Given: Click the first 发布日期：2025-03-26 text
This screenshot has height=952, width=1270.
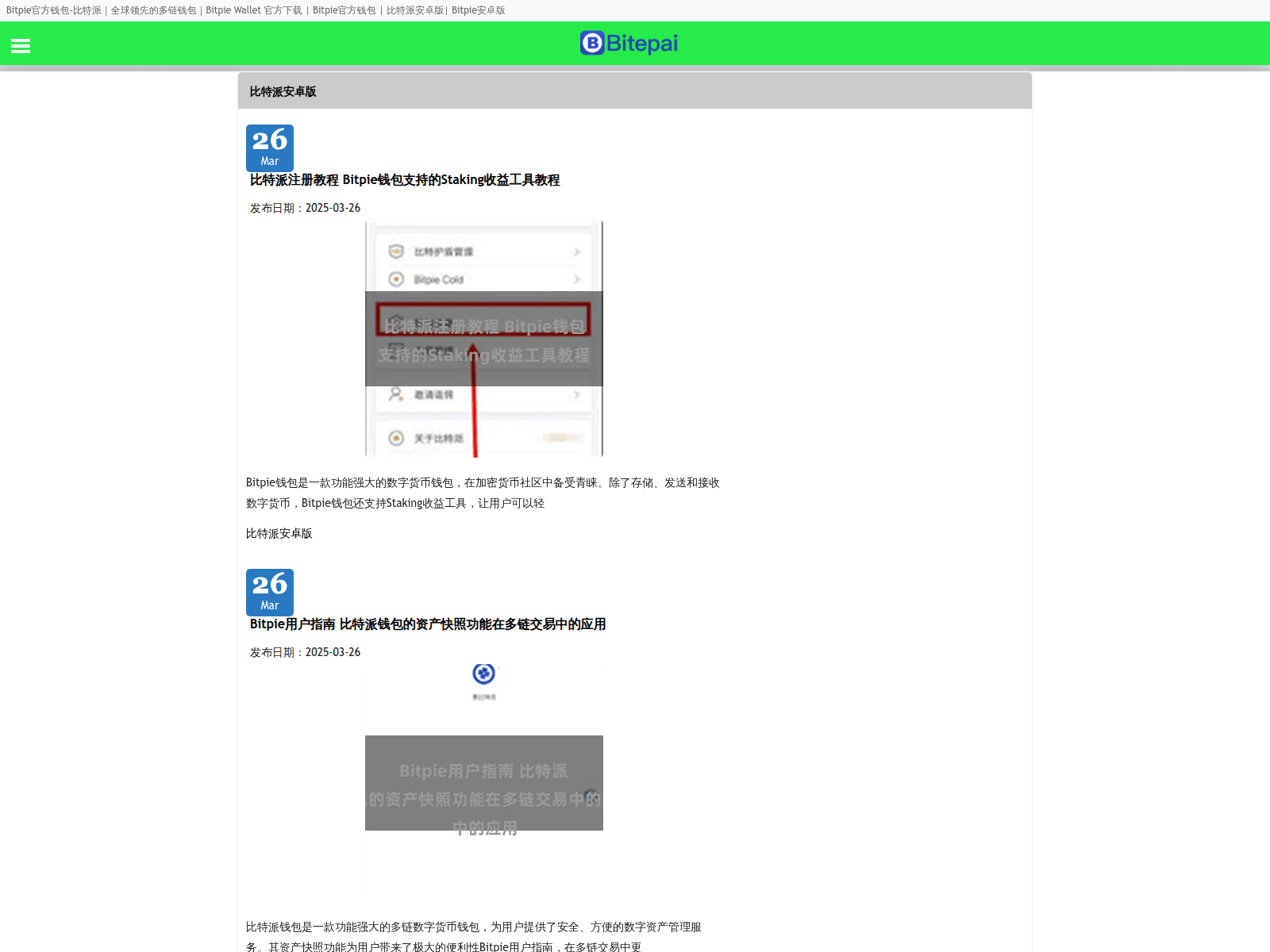Looking at the screenshot, I should tap(305, 208).
